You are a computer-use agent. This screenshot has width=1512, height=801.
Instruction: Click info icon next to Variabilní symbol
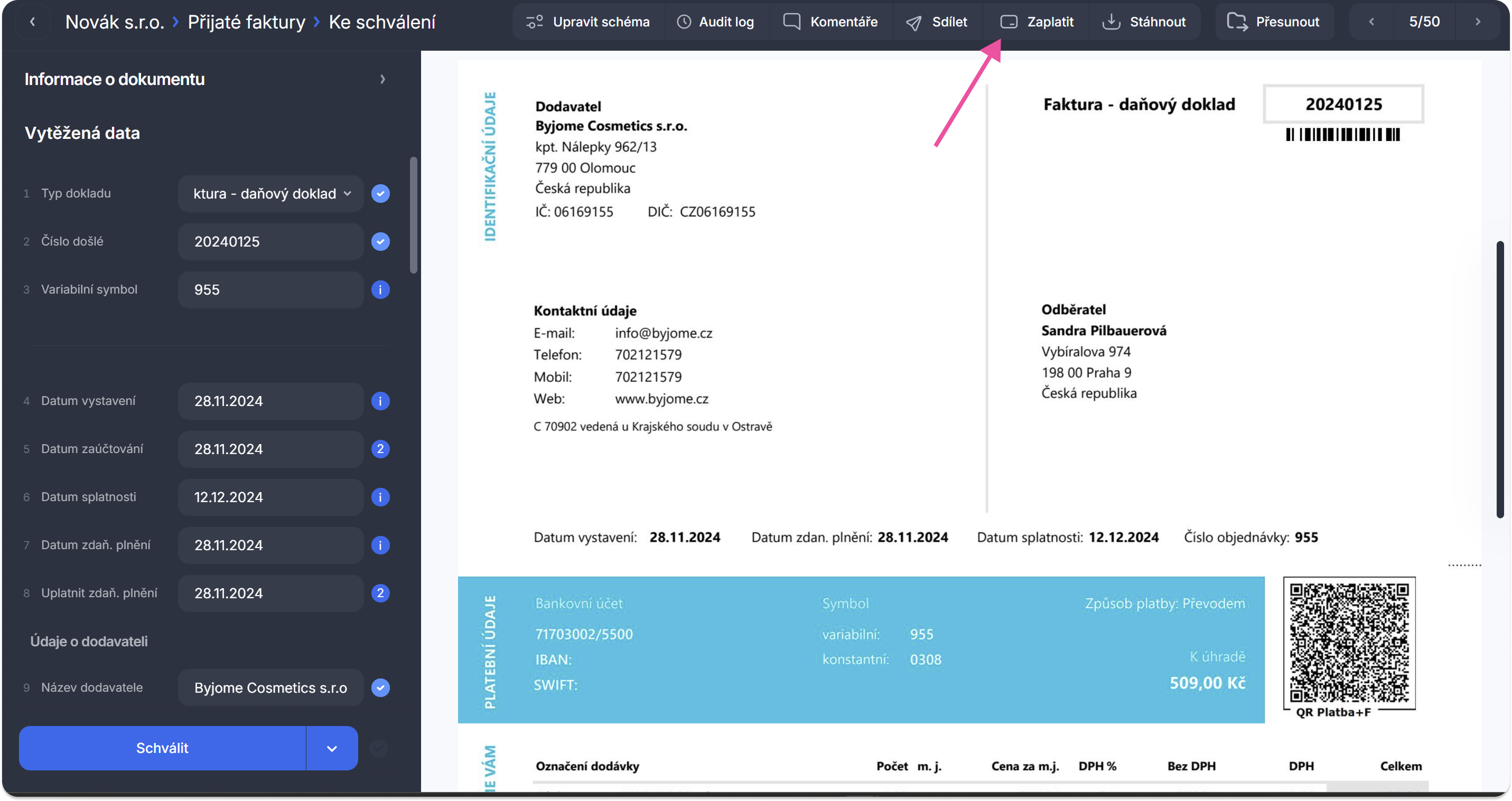click(x=380, y=289)
